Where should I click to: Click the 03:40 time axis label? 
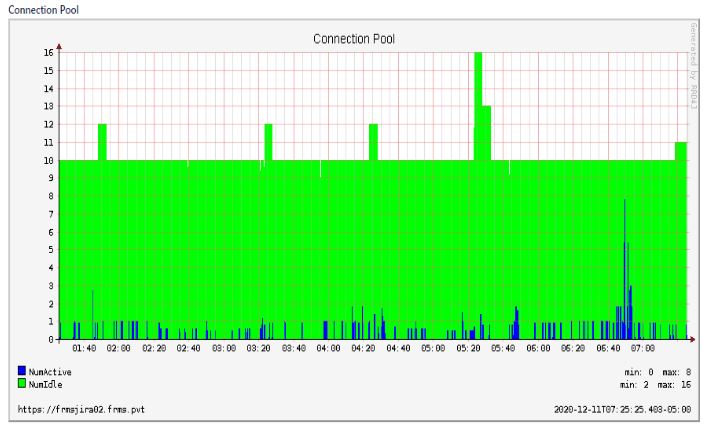point(294,348)
